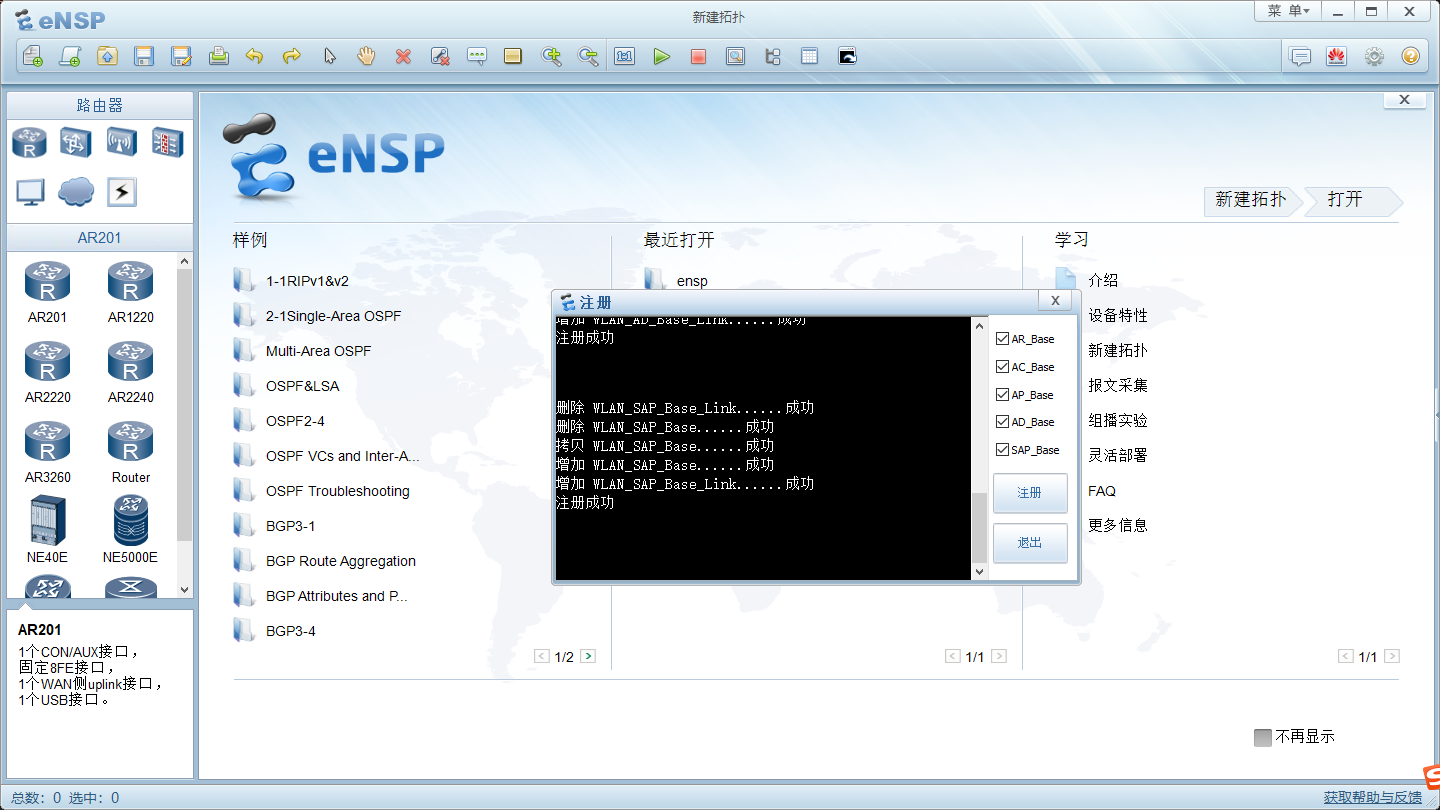Click the red stop devices icon
The width and height of the screenshot is (1440, 810).
click(x=698, y=56)
